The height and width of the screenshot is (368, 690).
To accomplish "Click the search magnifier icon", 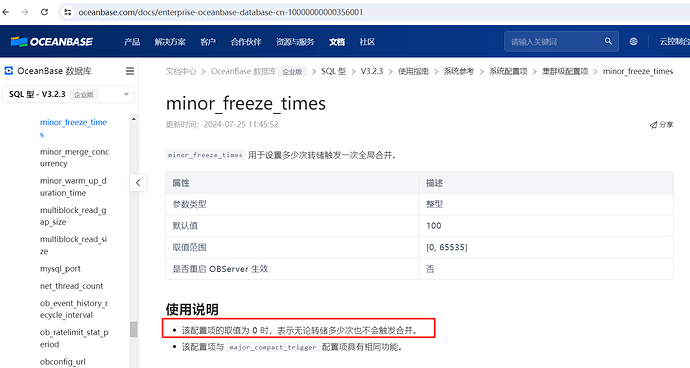I will (x=608, y=41).
